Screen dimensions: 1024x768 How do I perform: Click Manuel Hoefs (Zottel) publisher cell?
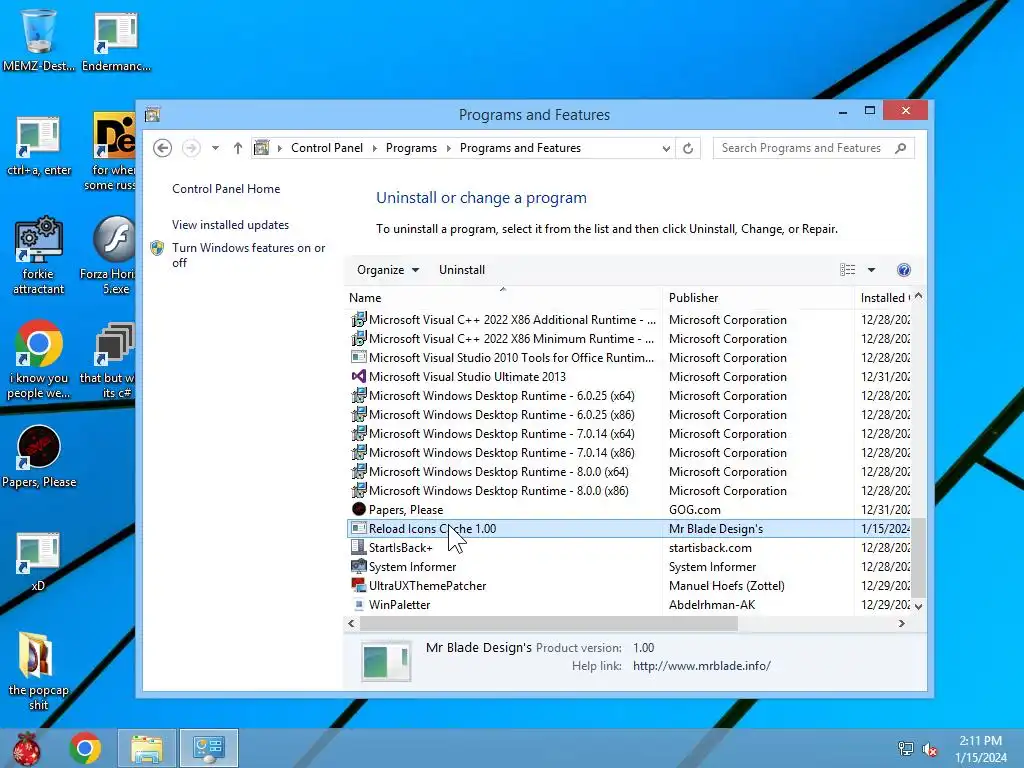tap(727, 586)
